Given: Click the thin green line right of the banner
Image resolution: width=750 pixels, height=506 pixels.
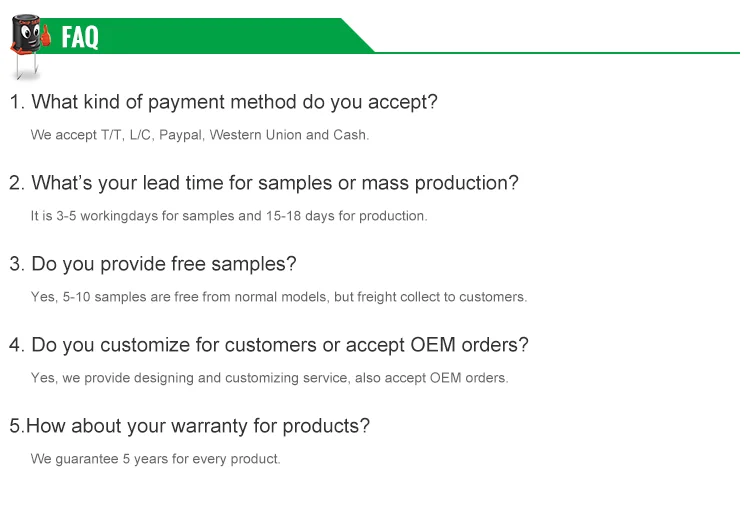Looking at the screenshot, I should tap(560, 52).
